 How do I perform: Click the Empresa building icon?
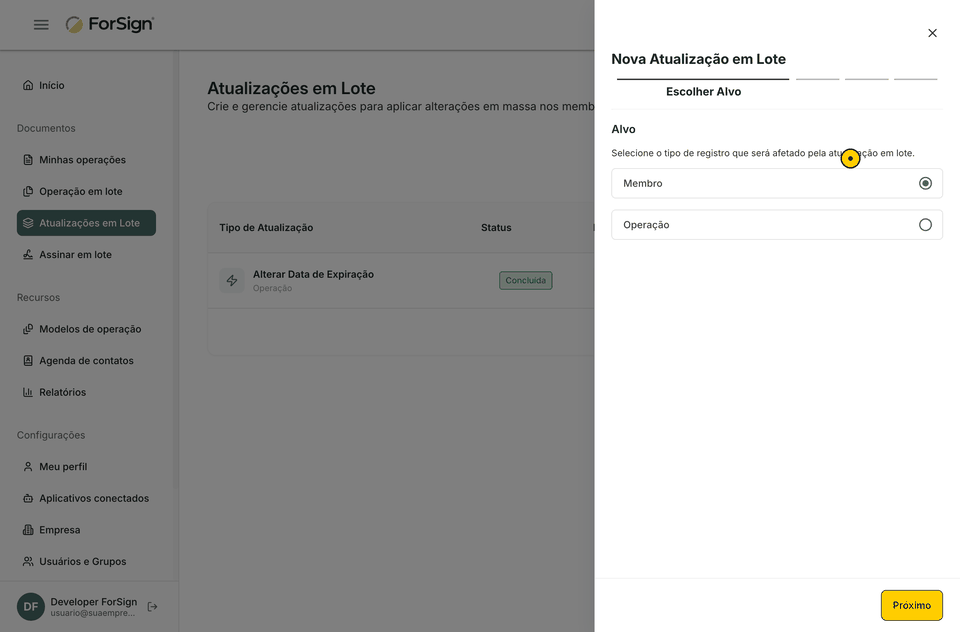coord(28,530)
